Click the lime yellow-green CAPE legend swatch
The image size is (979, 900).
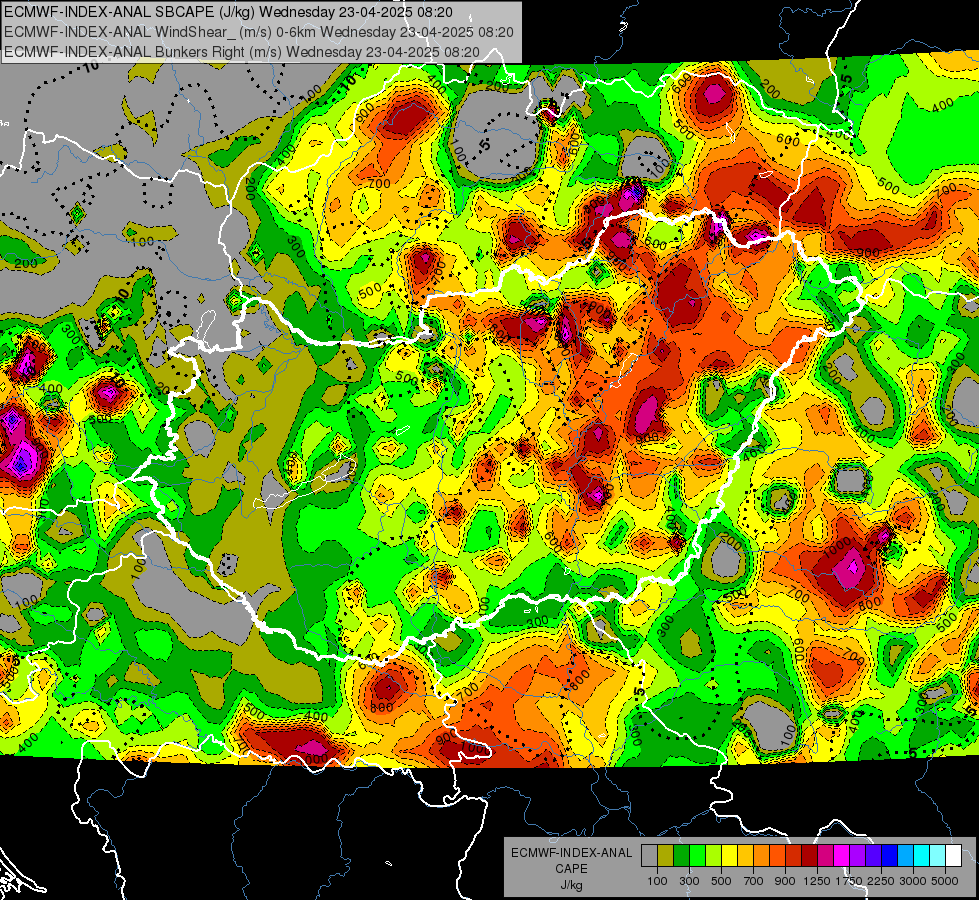coord(713,855)
